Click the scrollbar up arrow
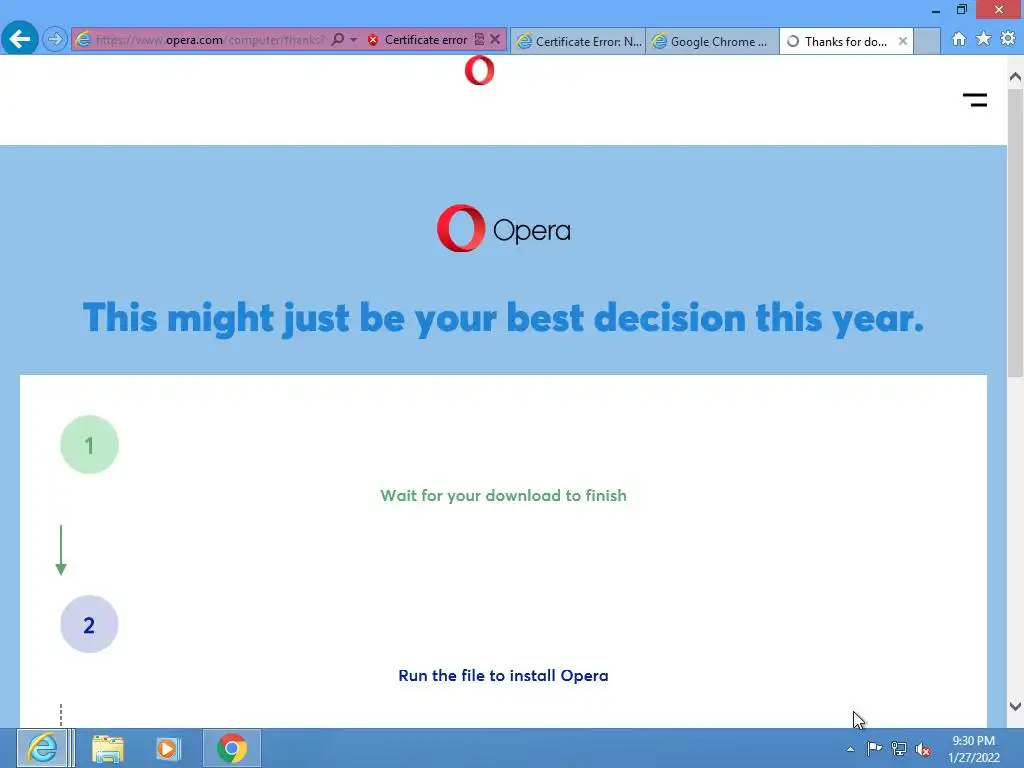1024x768 pixels. [x=1015, y=77]
